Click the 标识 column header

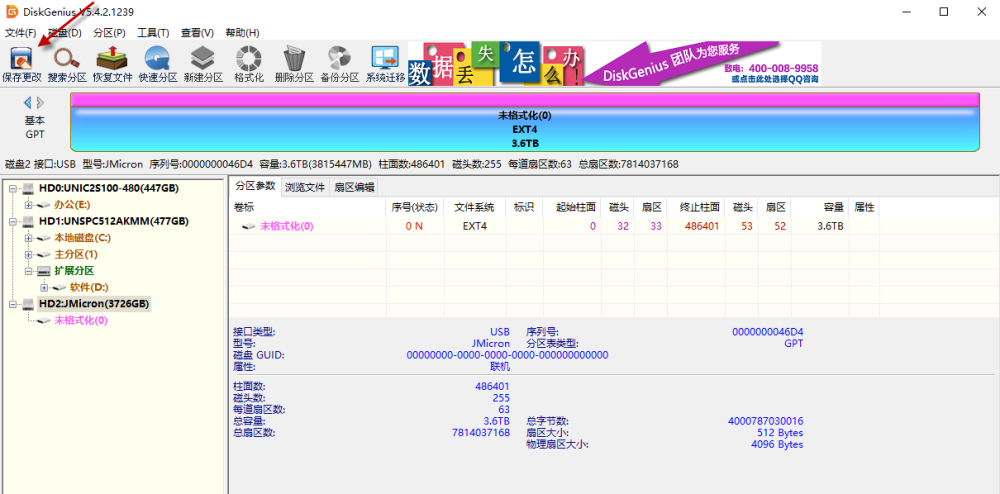coord(524,207)
